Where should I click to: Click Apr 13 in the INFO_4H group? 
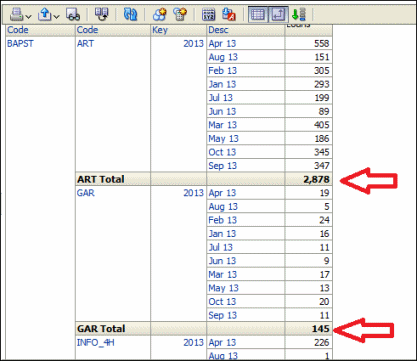[222, 343]
